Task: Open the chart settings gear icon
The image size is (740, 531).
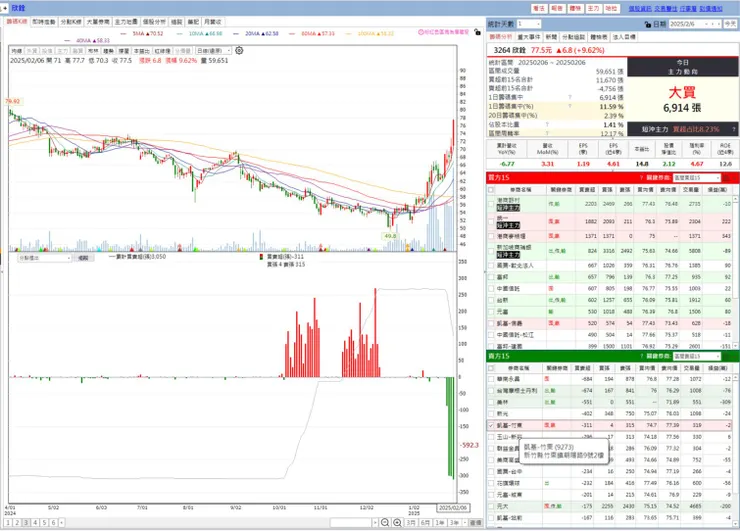Action: [239, 50]
